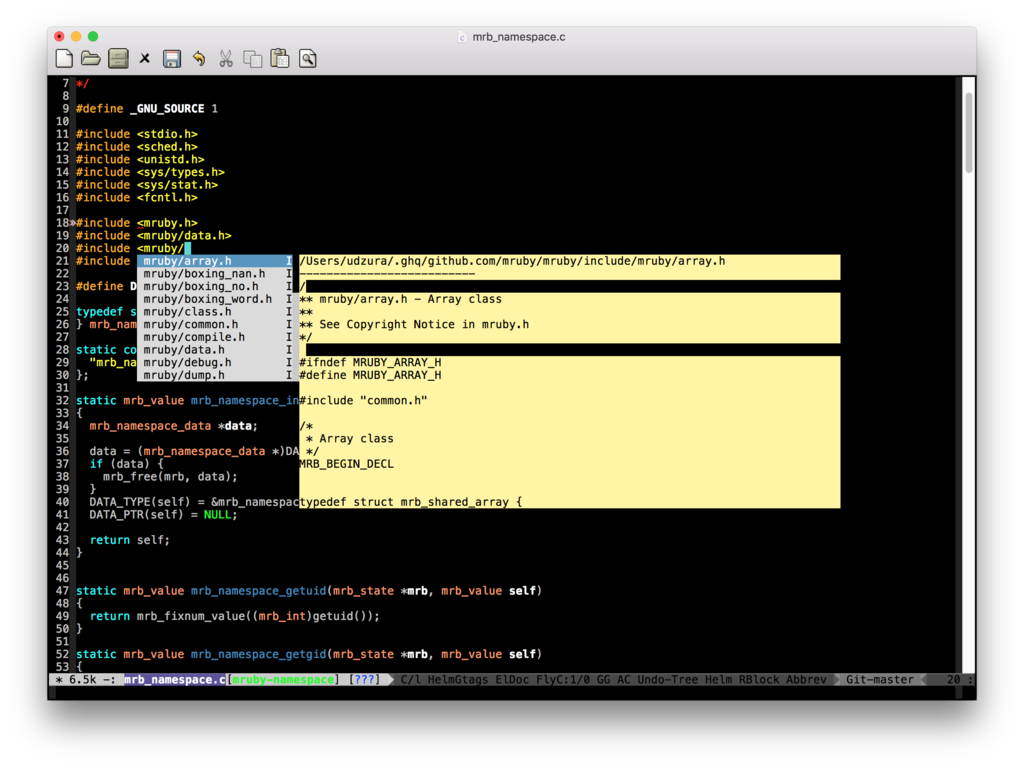The height and width of the screenshot is (768, 1024).
Task: Save the buffer with the floppy disk icon
Action: 172,59
